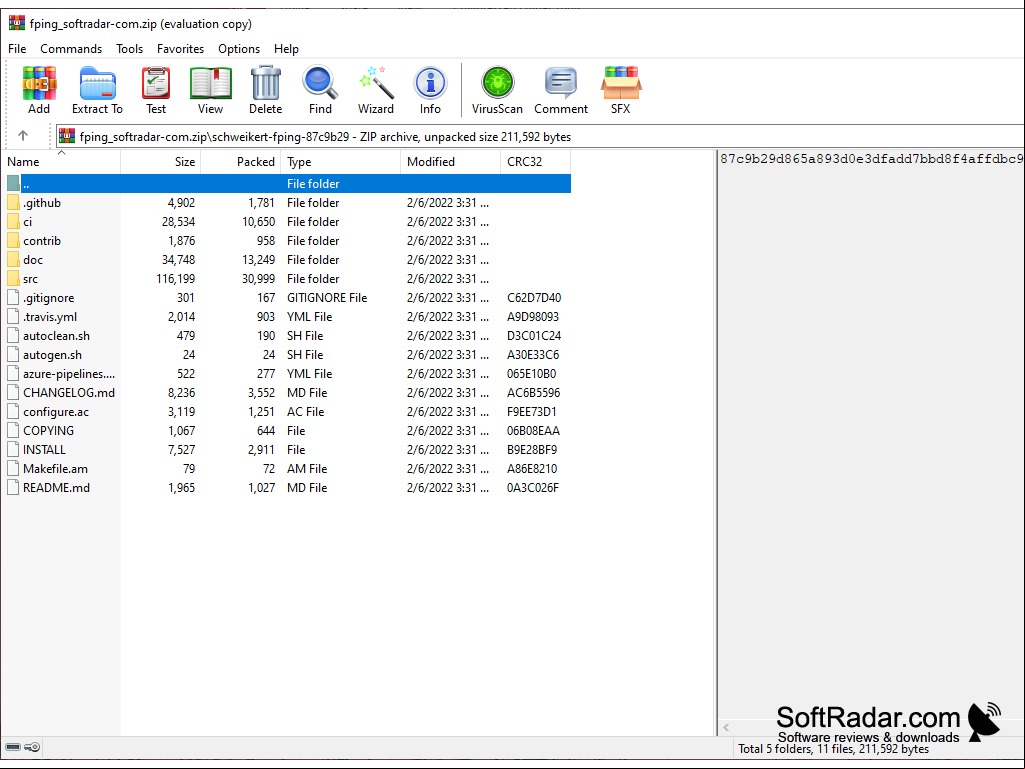Sort by the Type column header
The height and width of the screenshot is (769, 1025).
(x=341, y=162)
